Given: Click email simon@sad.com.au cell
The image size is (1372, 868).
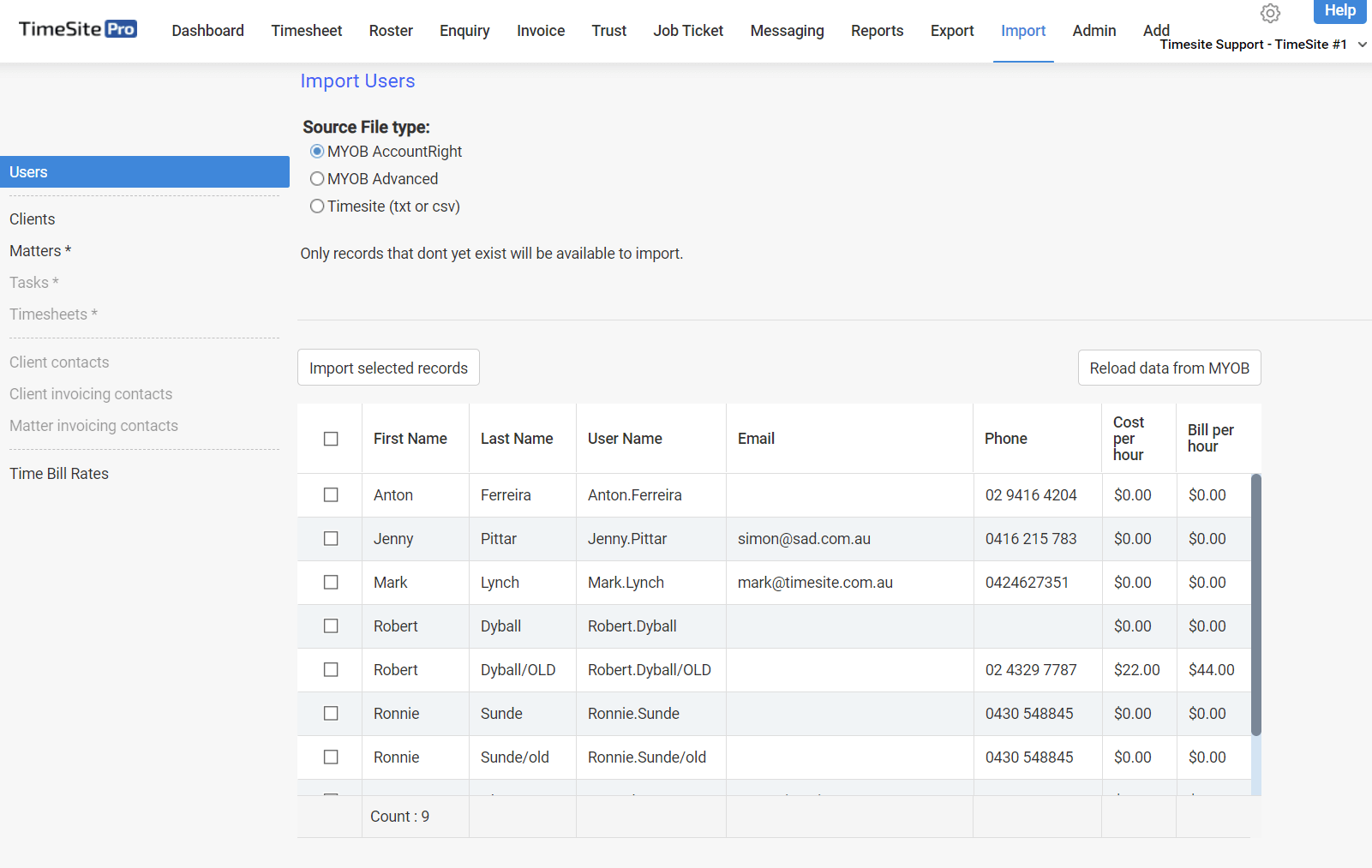Looking at the screenshot, I should (849, 539).
